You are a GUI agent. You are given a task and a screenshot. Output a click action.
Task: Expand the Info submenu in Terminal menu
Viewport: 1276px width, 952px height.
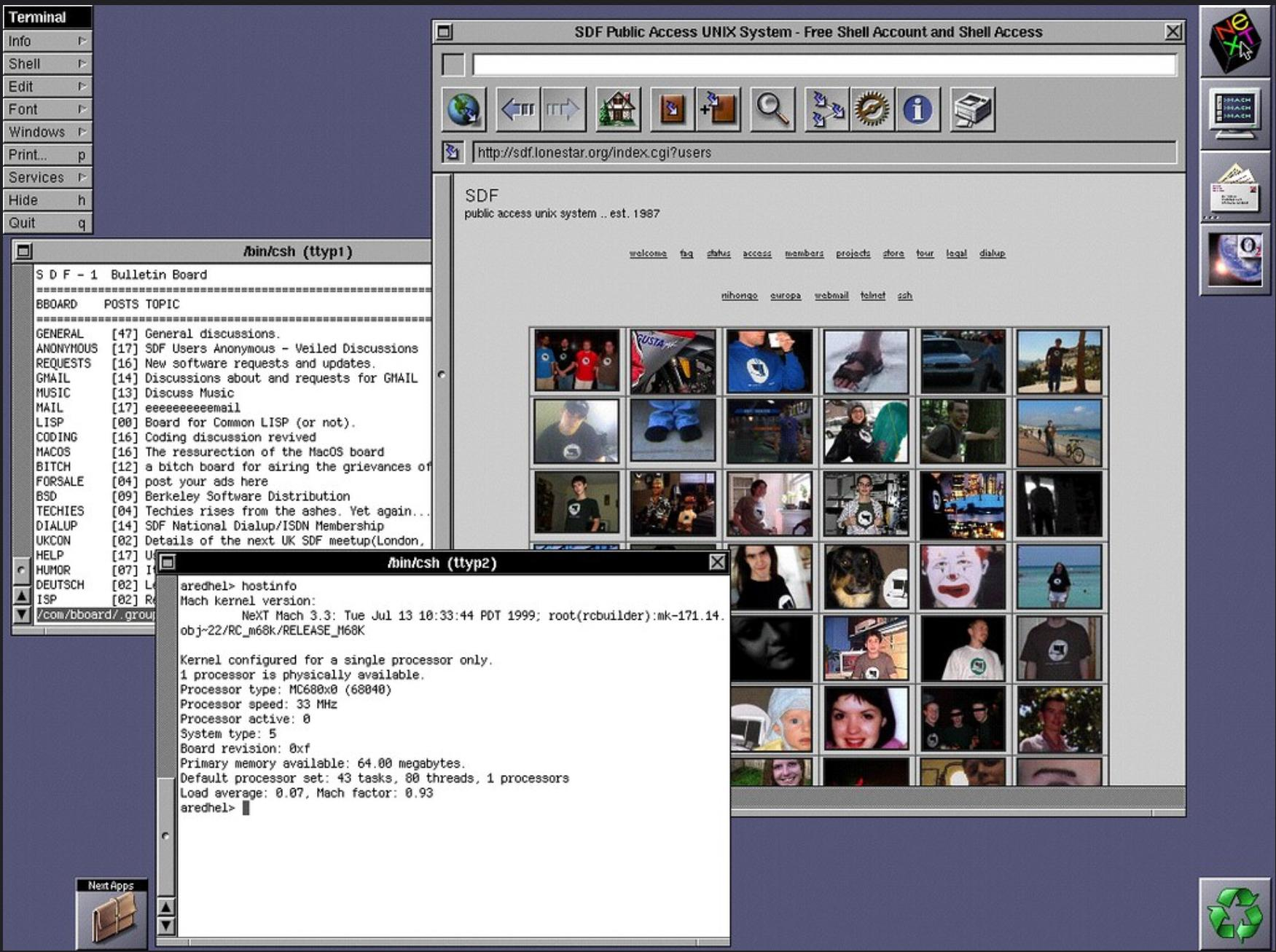[47, 41]
